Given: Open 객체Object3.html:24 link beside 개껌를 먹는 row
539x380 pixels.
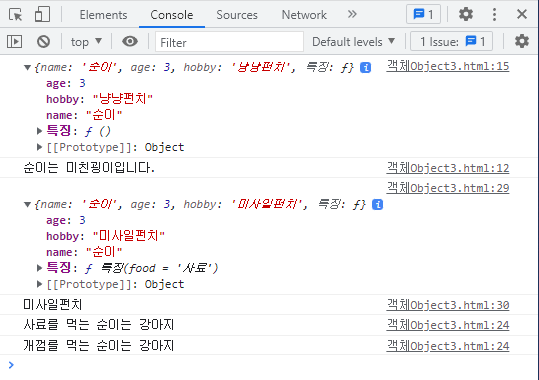Looking at the screenshot, I should click(448, 346).
